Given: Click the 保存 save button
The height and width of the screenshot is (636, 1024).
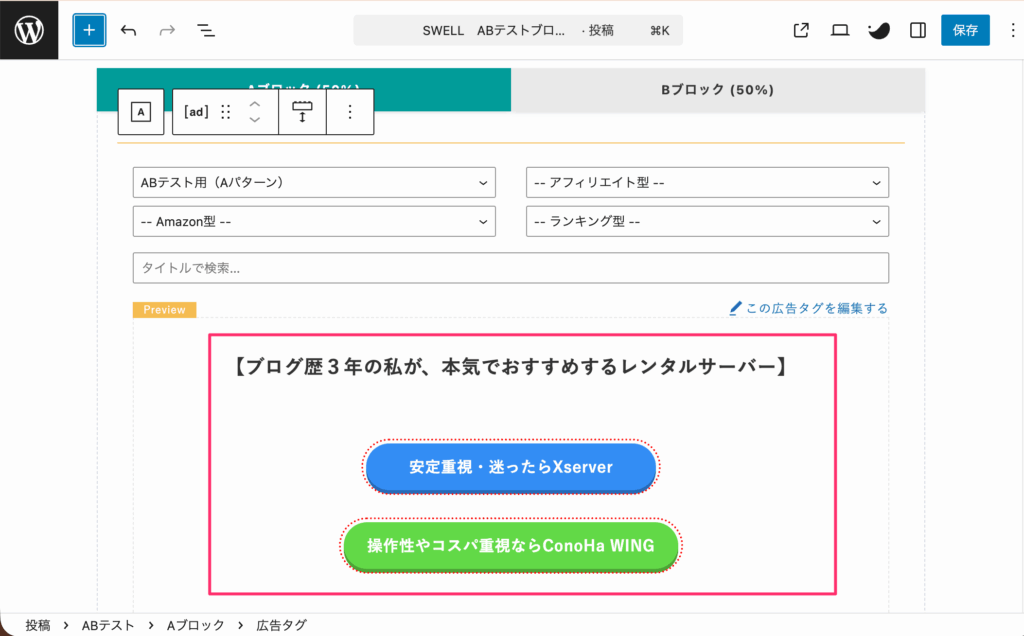Looking at the screenshot, I should click(x=964, y=30).
